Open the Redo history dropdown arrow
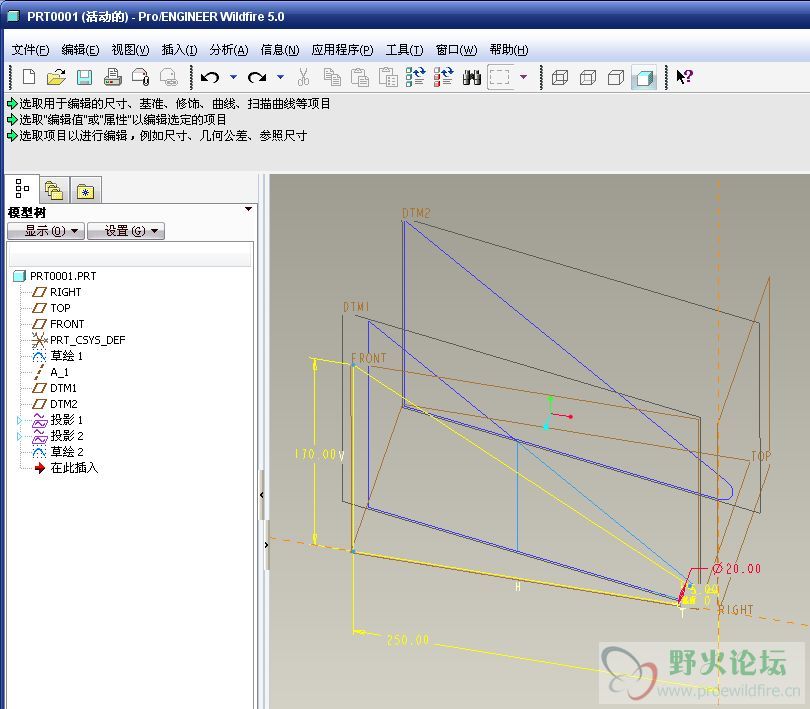 (x=281, y=77)
